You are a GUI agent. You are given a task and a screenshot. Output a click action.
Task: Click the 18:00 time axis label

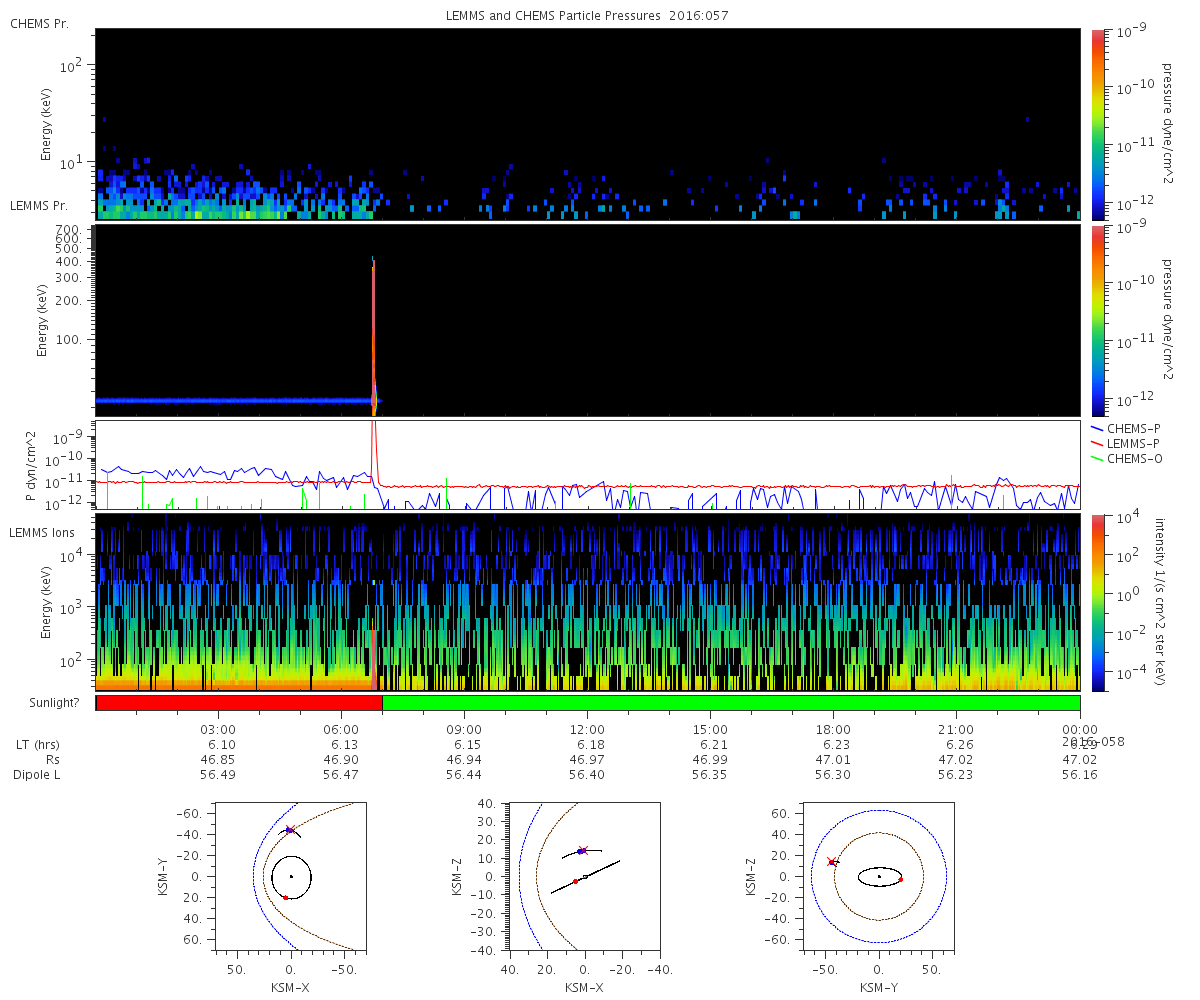point(833,730)
